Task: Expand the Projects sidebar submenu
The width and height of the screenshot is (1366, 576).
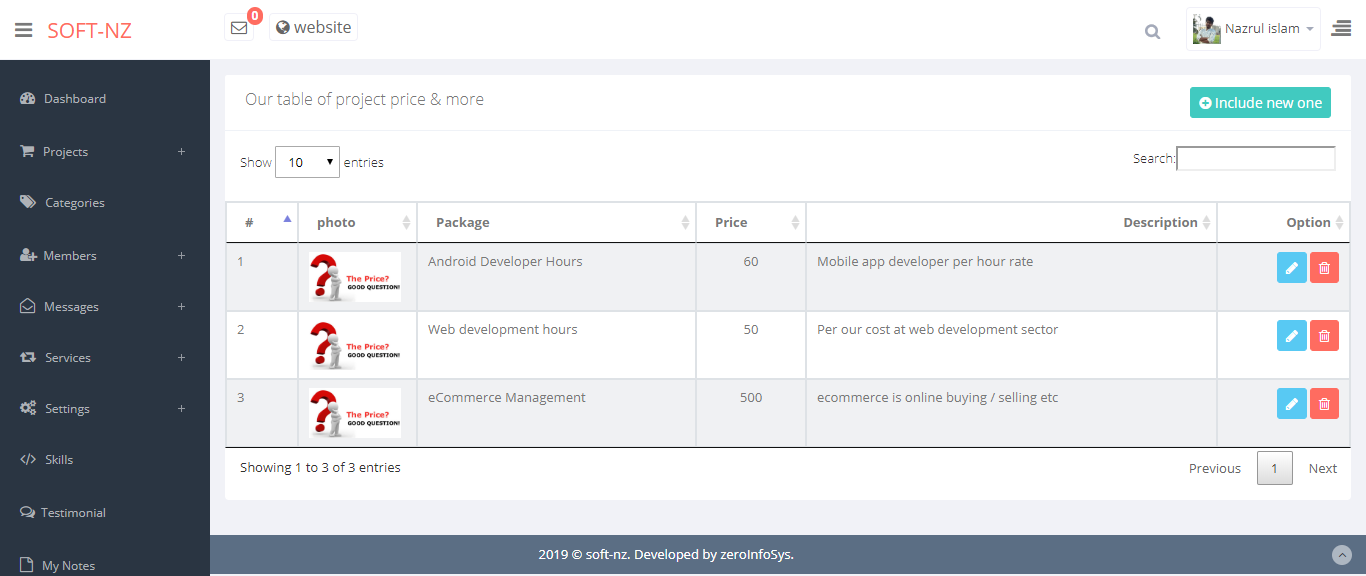Action: (x=181, y=152)
